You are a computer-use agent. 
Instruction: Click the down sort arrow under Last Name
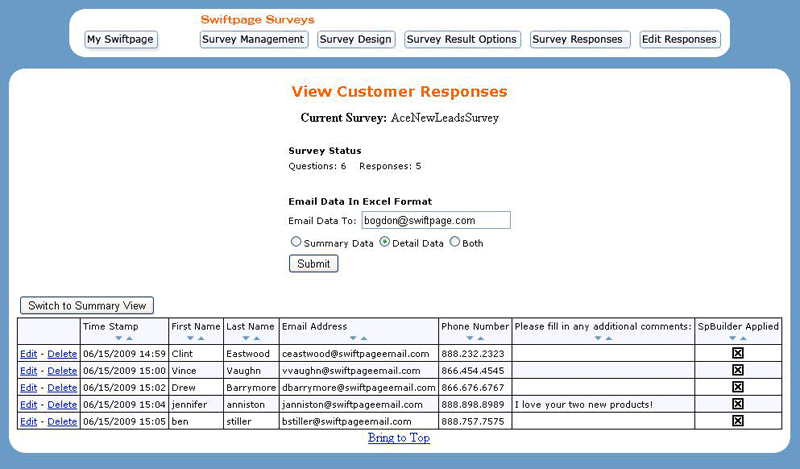(246, 338)
